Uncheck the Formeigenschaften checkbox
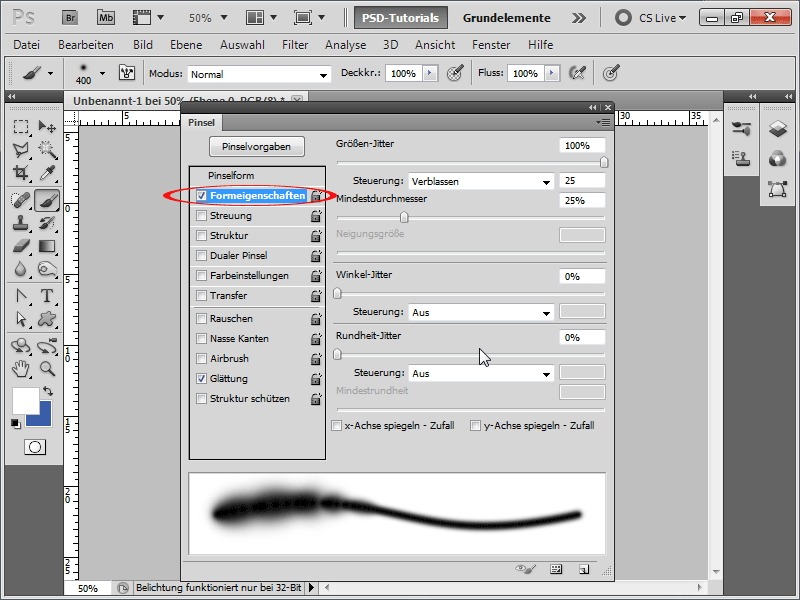Image resolution: width=800 pixels, height=600 pixels. point(202,196)
